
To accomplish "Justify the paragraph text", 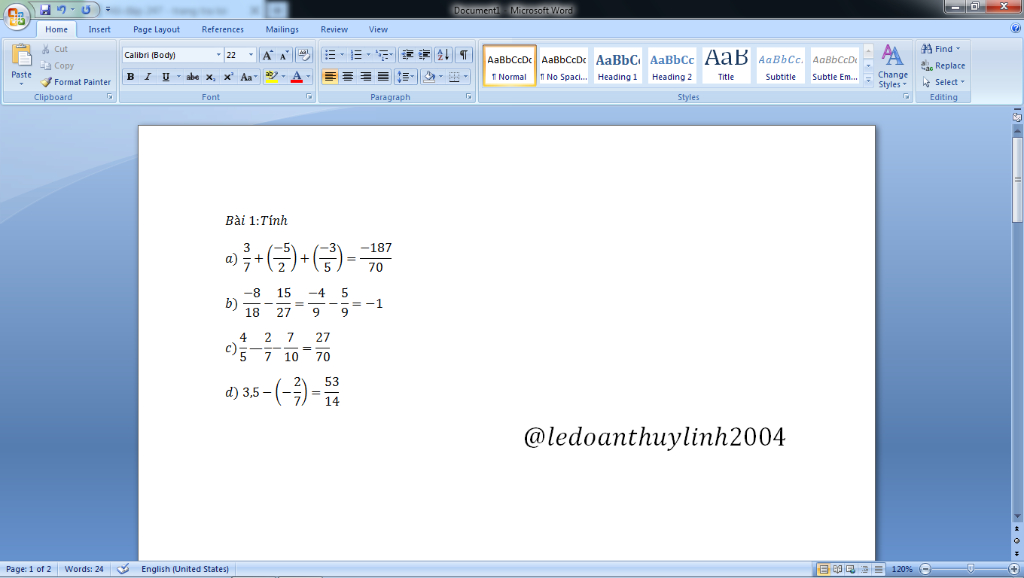I will point(383,77).
